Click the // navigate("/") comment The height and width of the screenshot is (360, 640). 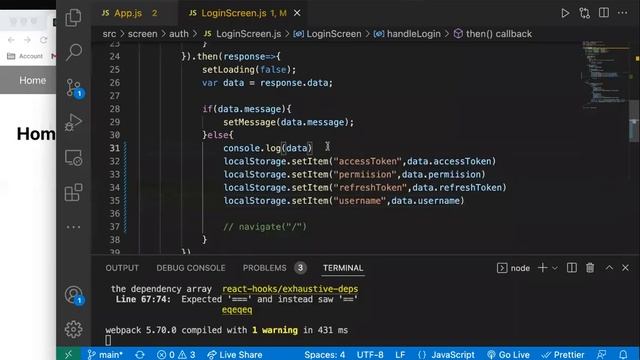tap(264, 227)
